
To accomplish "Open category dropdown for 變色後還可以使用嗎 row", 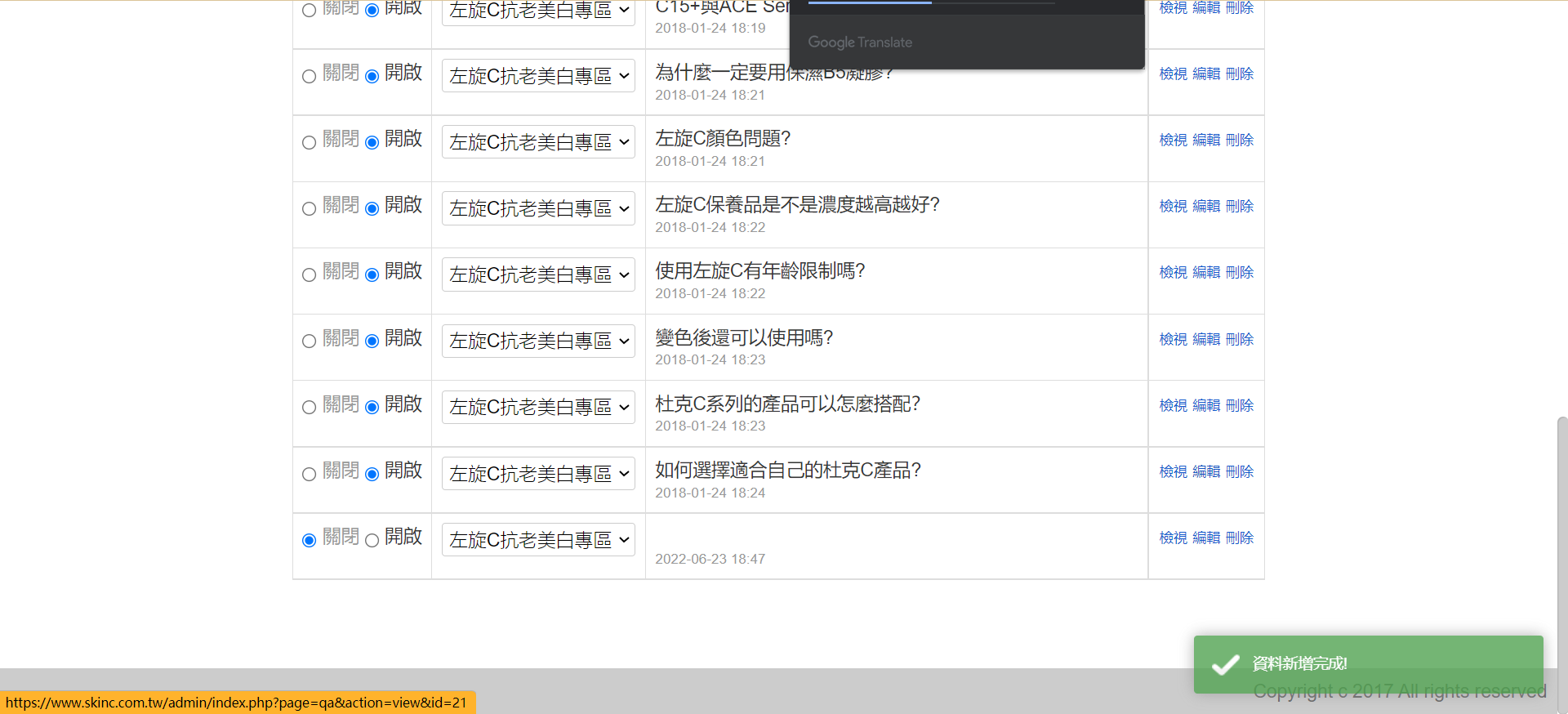I will click(538, 341).
